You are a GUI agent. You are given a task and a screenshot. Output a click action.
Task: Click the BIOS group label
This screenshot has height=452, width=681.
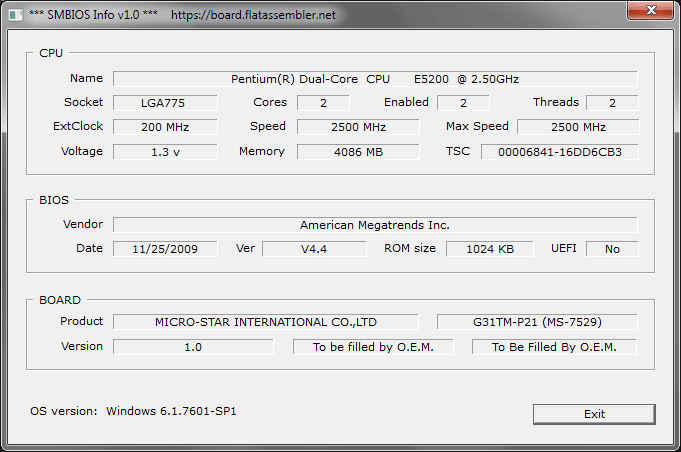click(x=54, y=200)
